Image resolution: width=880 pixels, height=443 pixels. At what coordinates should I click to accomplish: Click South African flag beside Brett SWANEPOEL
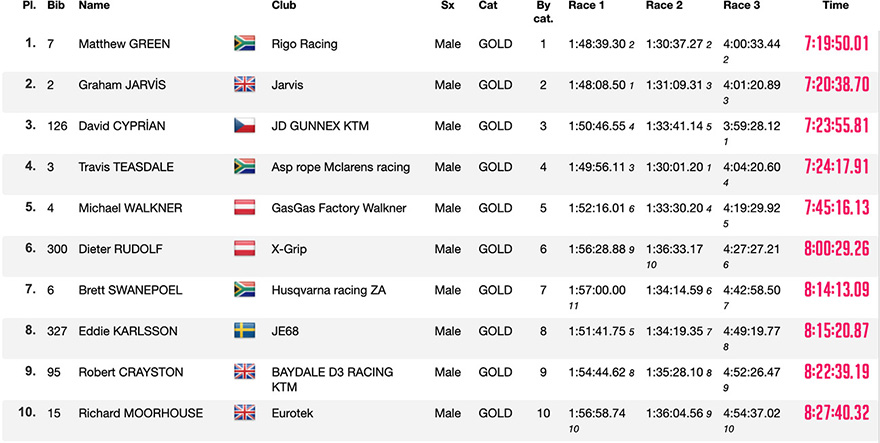point(245,289)
